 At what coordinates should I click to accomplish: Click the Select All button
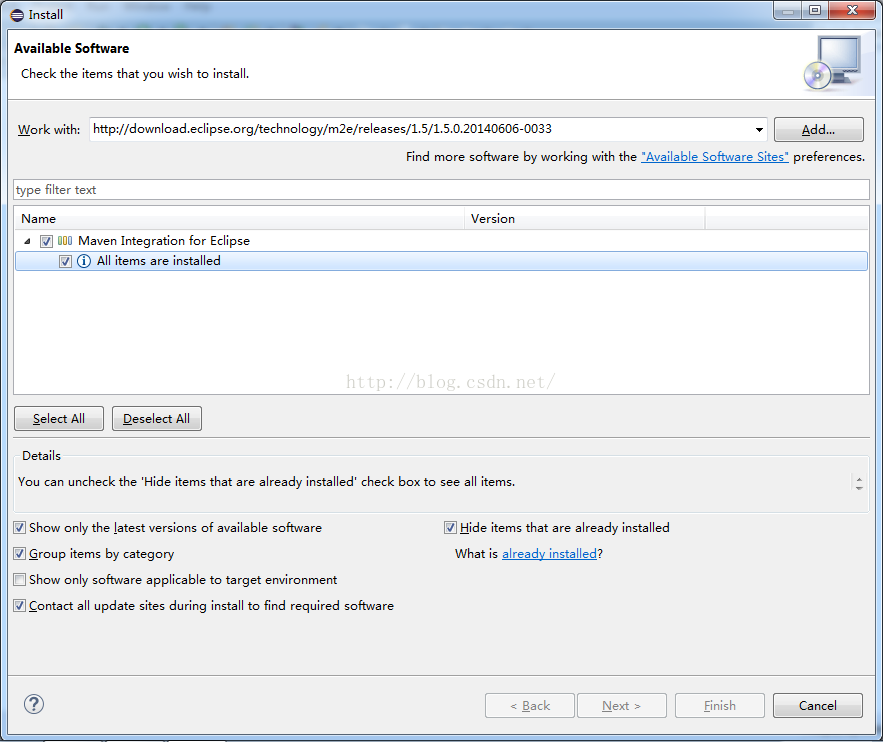pos(59,419)
